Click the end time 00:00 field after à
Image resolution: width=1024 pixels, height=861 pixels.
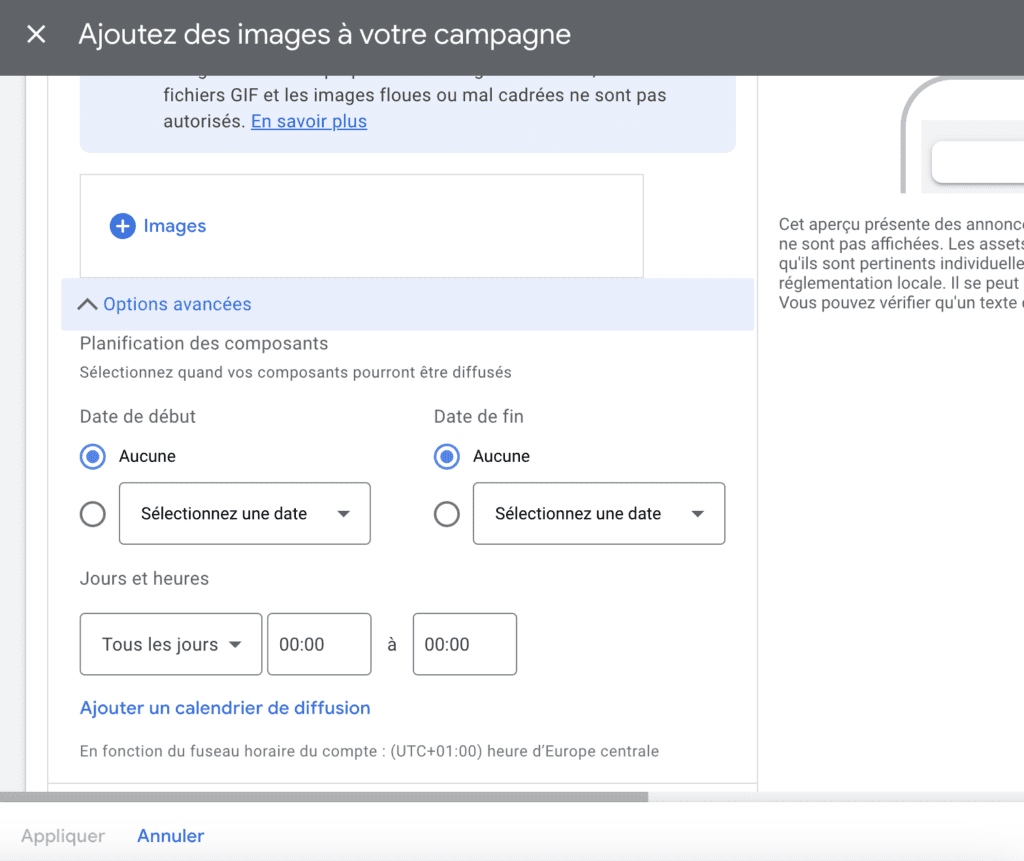coord(464,645)
